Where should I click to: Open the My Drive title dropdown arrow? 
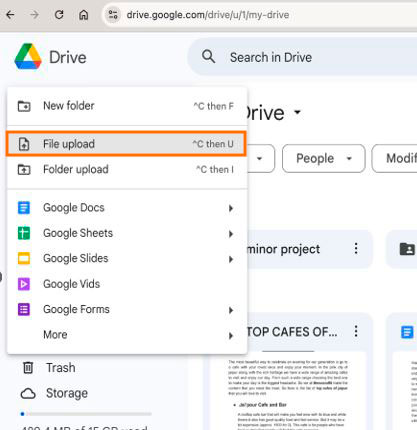click(x=297, y=112)
